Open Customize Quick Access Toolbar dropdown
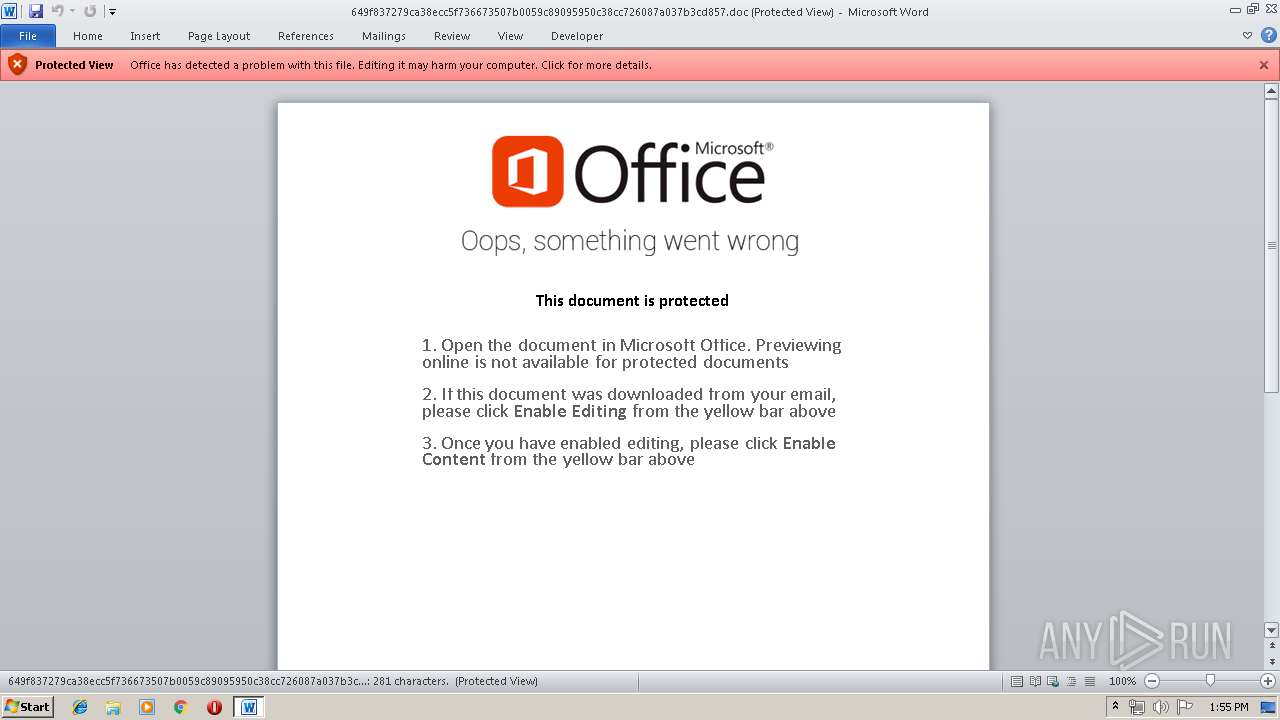1280x720 pixels. point(112,12)
